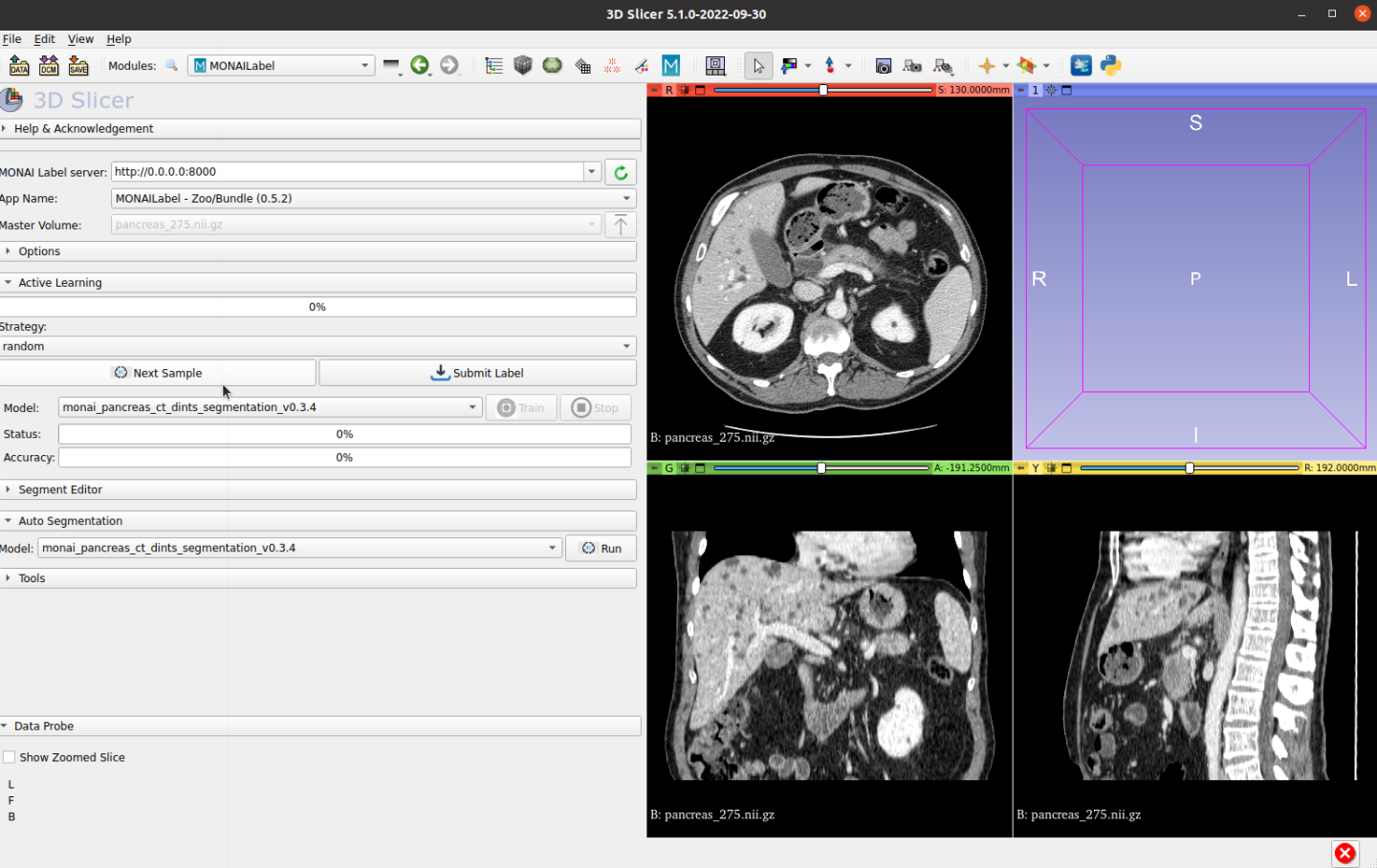Click the green back-arrow module history icon
This screenshot has width=1377, height=868.
pyautogui.click(x=419, y=65)
